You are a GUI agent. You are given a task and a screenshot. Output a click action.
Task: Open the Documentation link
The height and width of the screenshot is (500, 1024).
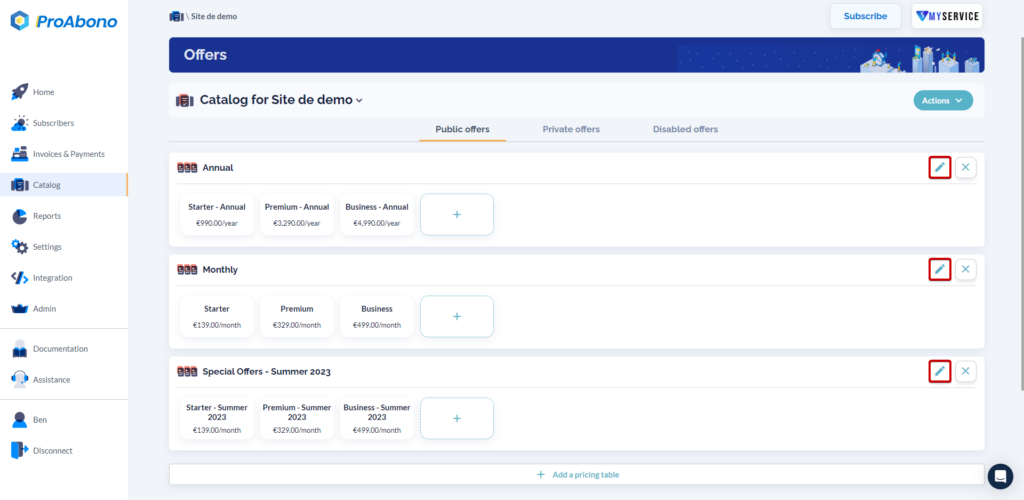coord(60,349)
